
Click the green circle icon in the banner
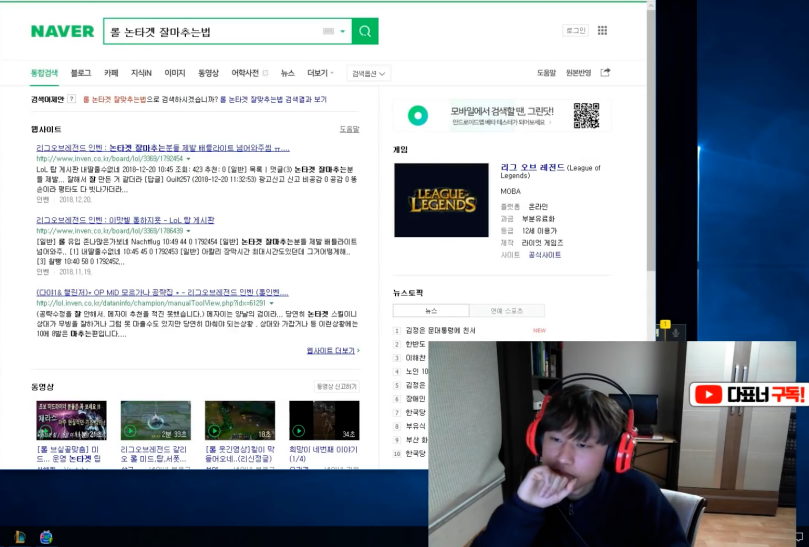click(x=418, y=116)
